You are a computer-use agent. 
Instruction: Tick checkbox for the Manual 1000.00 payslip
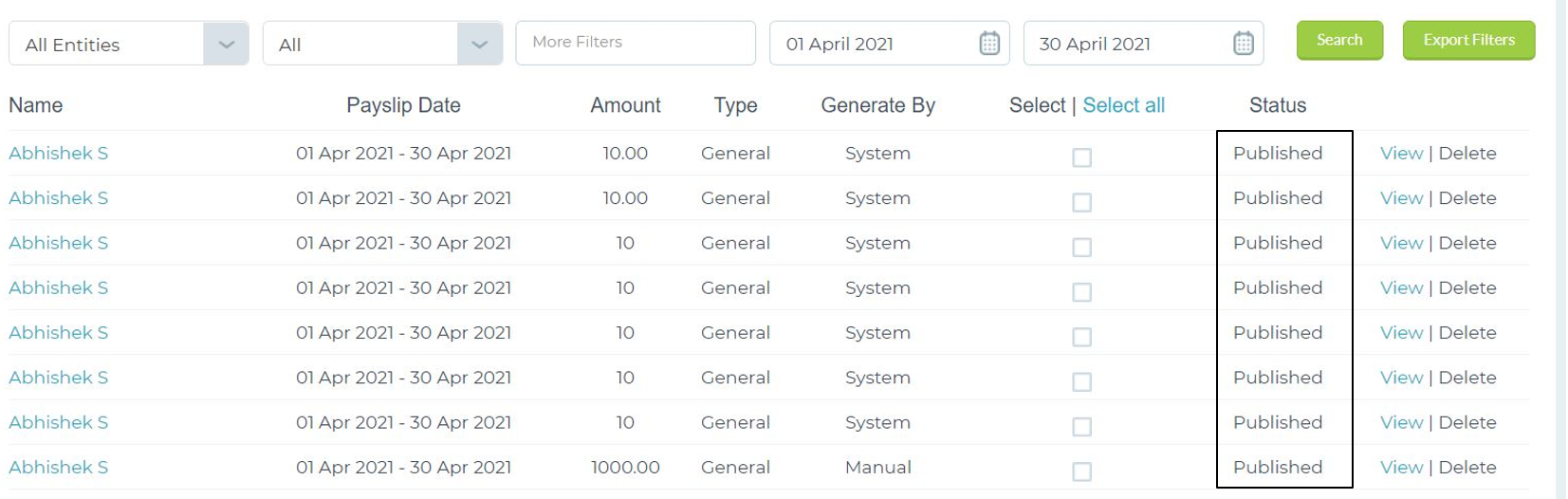(x=1081, y=471)
